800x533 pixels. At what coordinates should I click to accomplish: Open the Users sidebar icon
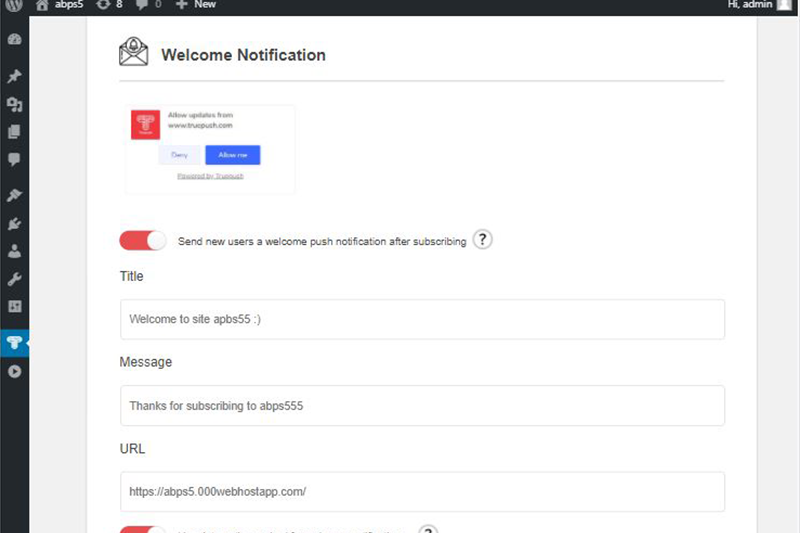tap(14, 251)
